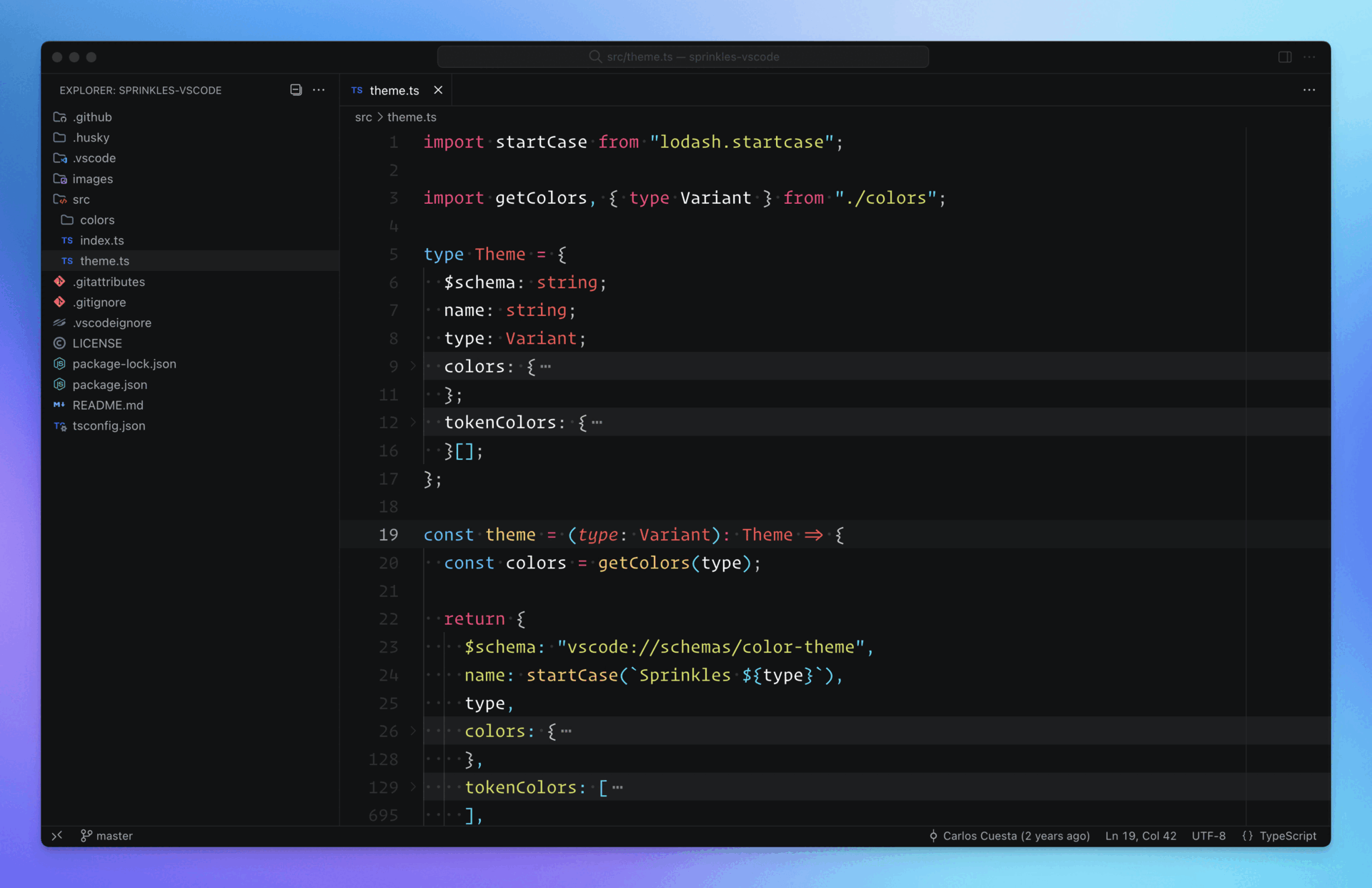Image resolution: width=1372 pixels, height=888 pixels.
Task: Click the icon beside tsconfig.json
Action: pyautogui.click(x=60, y=426)
